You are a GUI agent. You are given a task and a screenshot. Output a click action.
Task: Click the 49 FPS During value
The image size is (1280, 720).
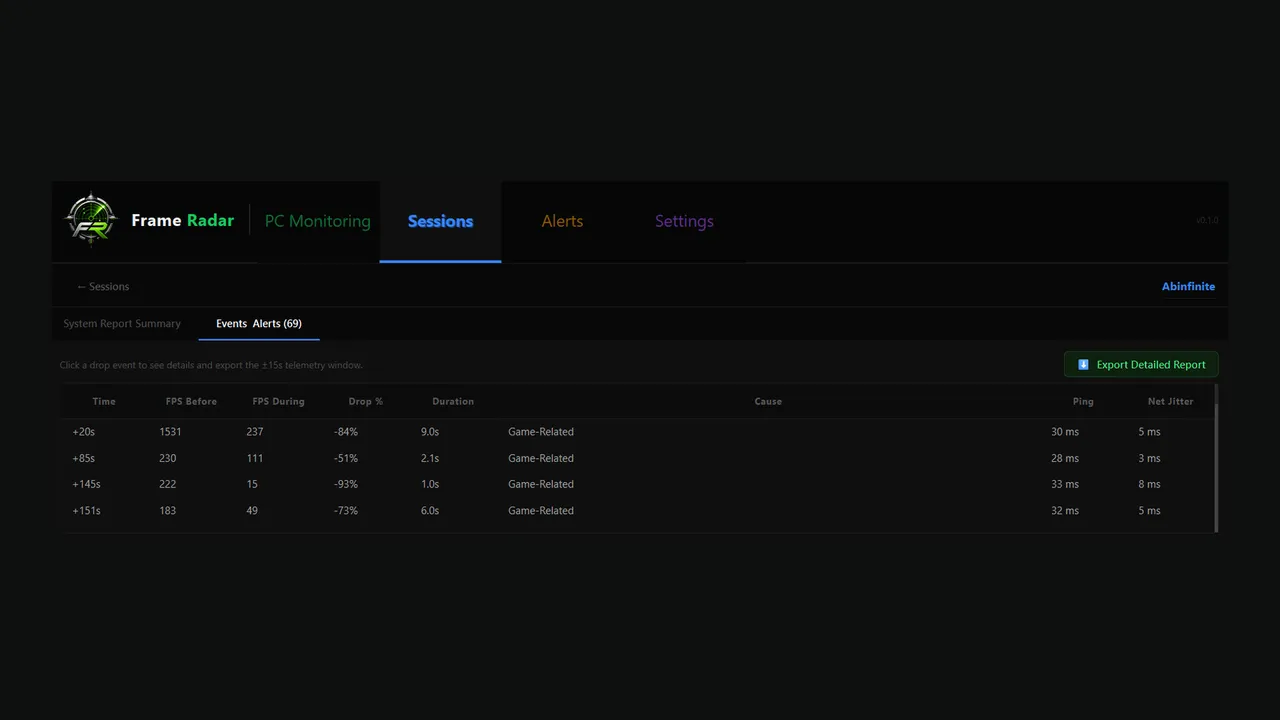coord(252,510)
